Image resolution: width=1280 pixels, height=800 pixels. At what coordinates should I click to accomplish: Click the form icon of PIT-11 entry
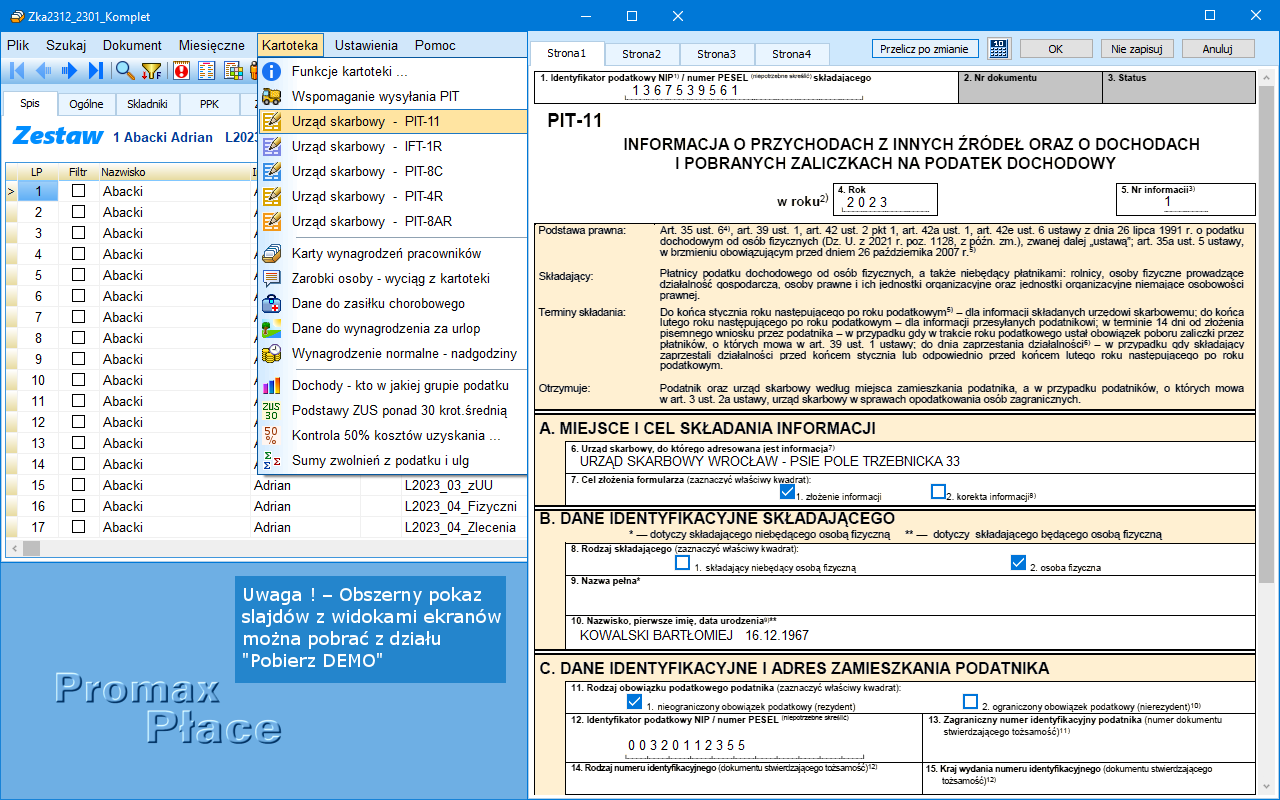[271, 121]
